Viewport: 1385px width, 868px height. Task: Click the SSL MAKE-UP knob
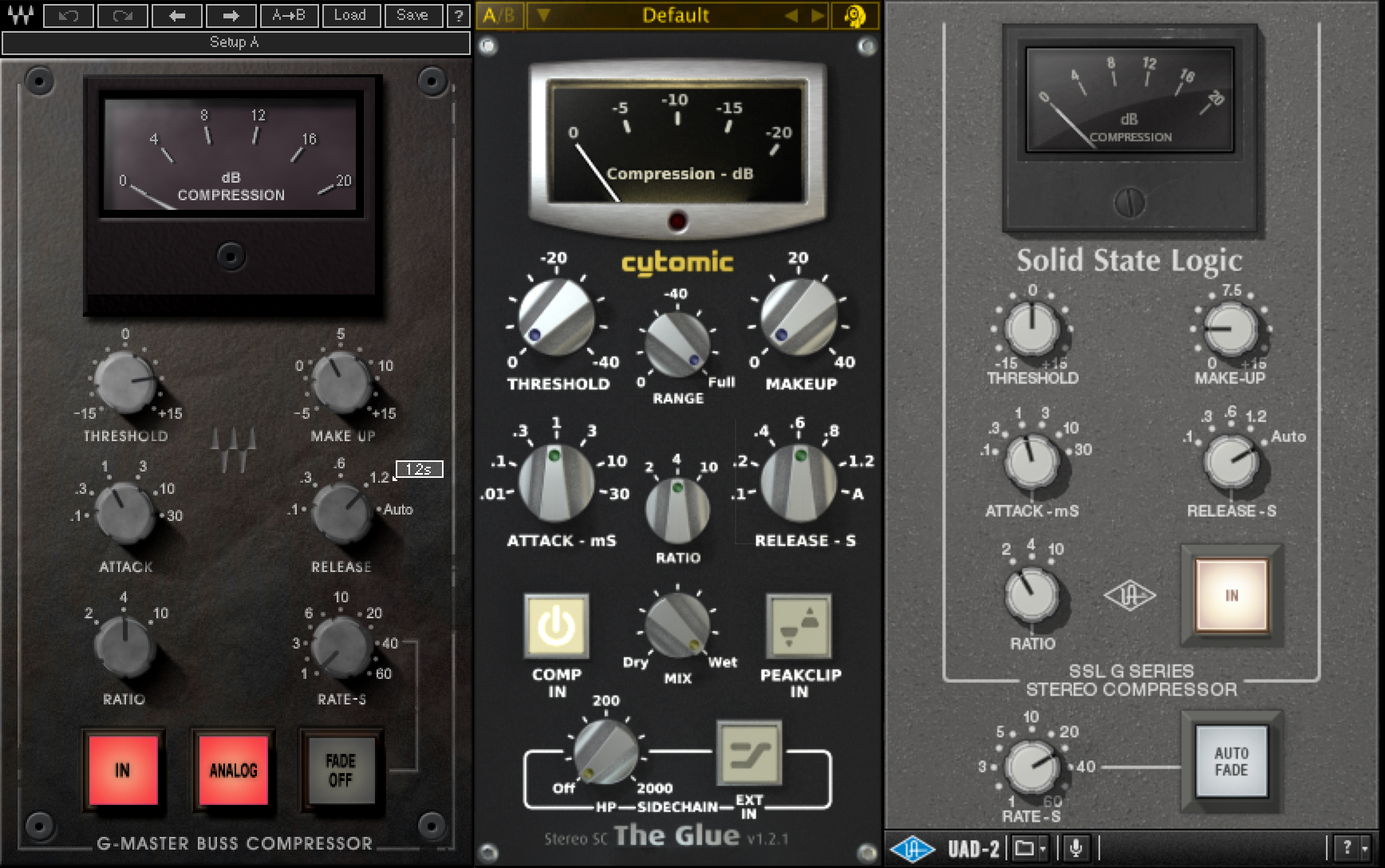pos(1230,329)
